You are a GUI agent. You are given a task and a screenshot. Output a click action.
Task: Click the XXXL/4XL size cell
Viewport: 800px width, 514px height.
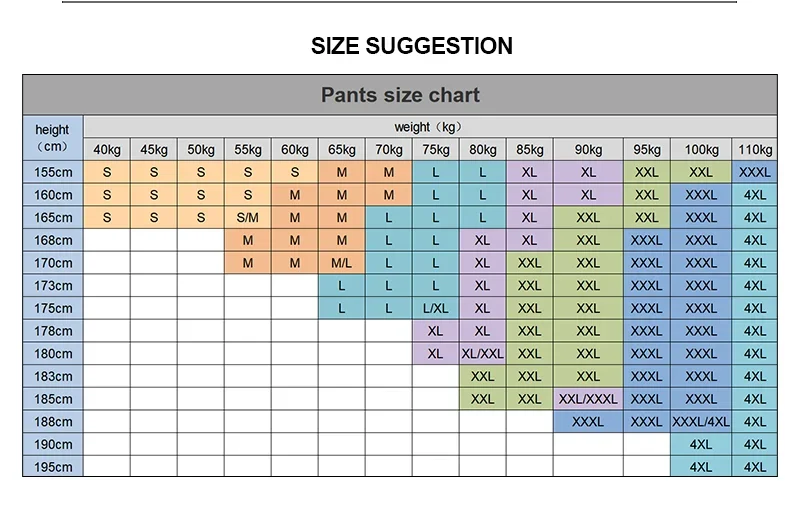coord(701,421)
